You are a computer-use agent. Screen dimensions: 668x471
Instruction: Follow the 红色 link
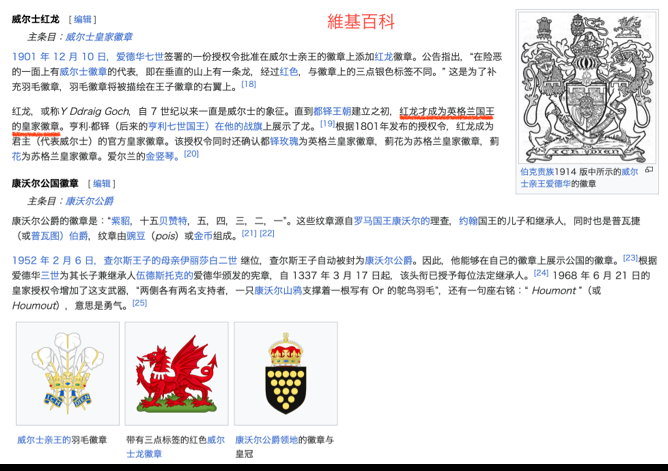(288, 72)
